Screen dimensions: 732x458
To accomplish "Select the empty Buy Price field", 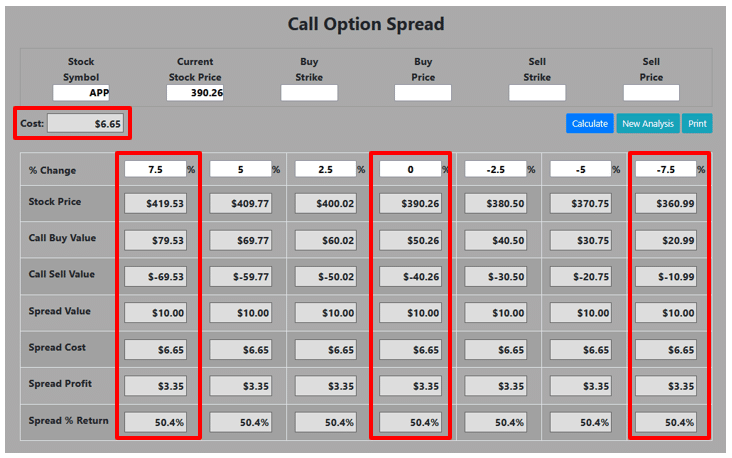I will 423,93.
